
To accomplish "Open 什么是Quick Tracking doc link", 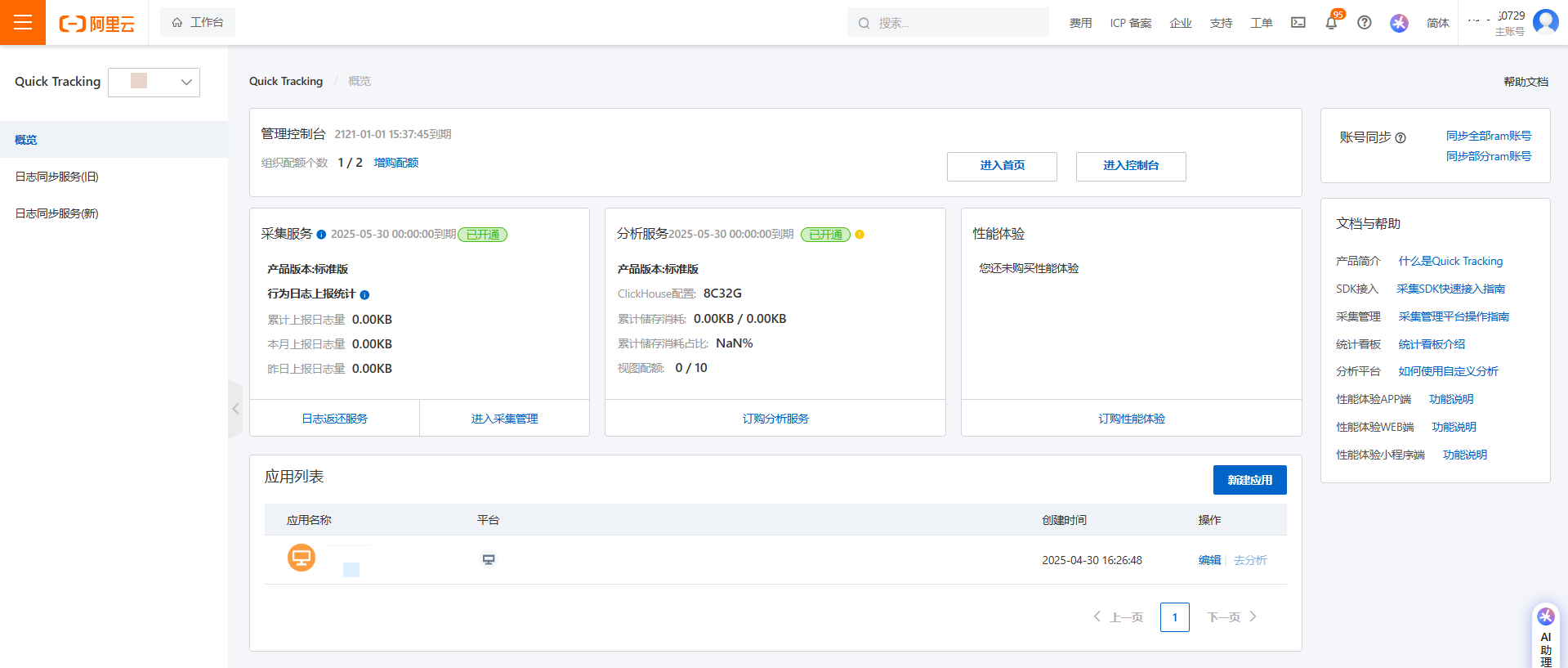I will pyautogui.click(x=1450, y=261).
